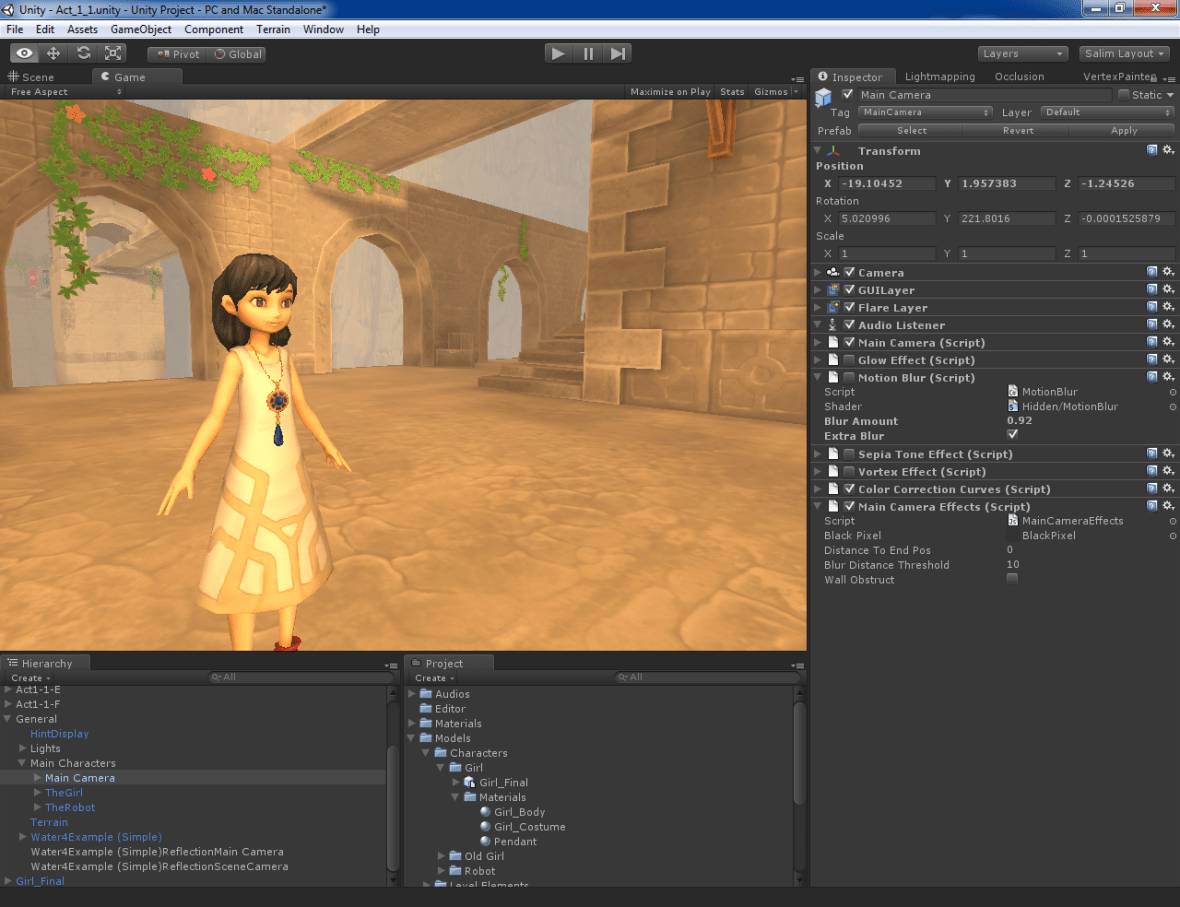This screenshot has width=1180, height=907.
Task: Click the prefab Apply button
Action: pos(1123,131)
